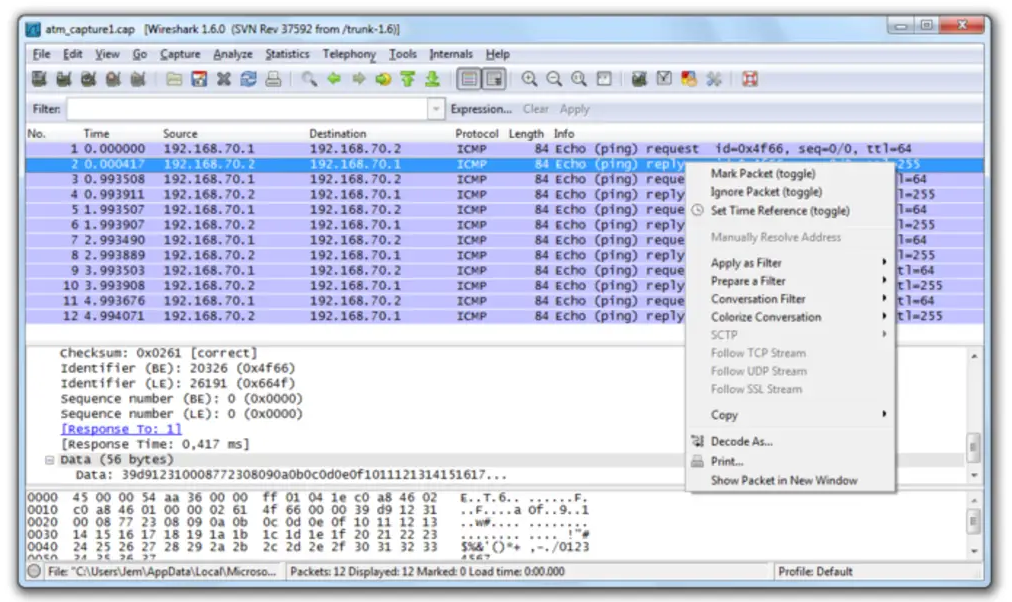Close this capture file X icon
The image size is (1012, 602).
[x=223, y=79]
